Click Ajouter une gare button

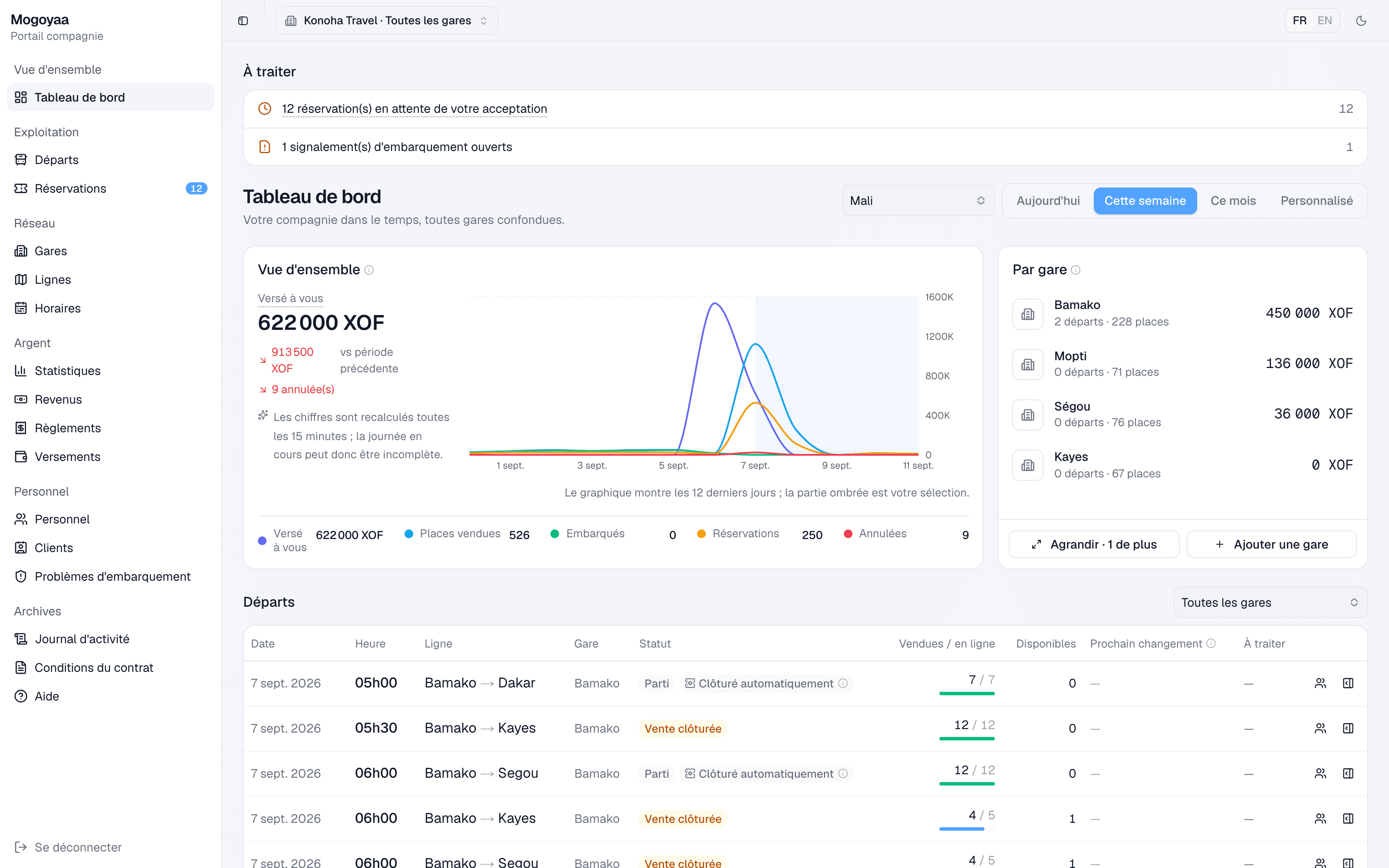coord(1271,544)
